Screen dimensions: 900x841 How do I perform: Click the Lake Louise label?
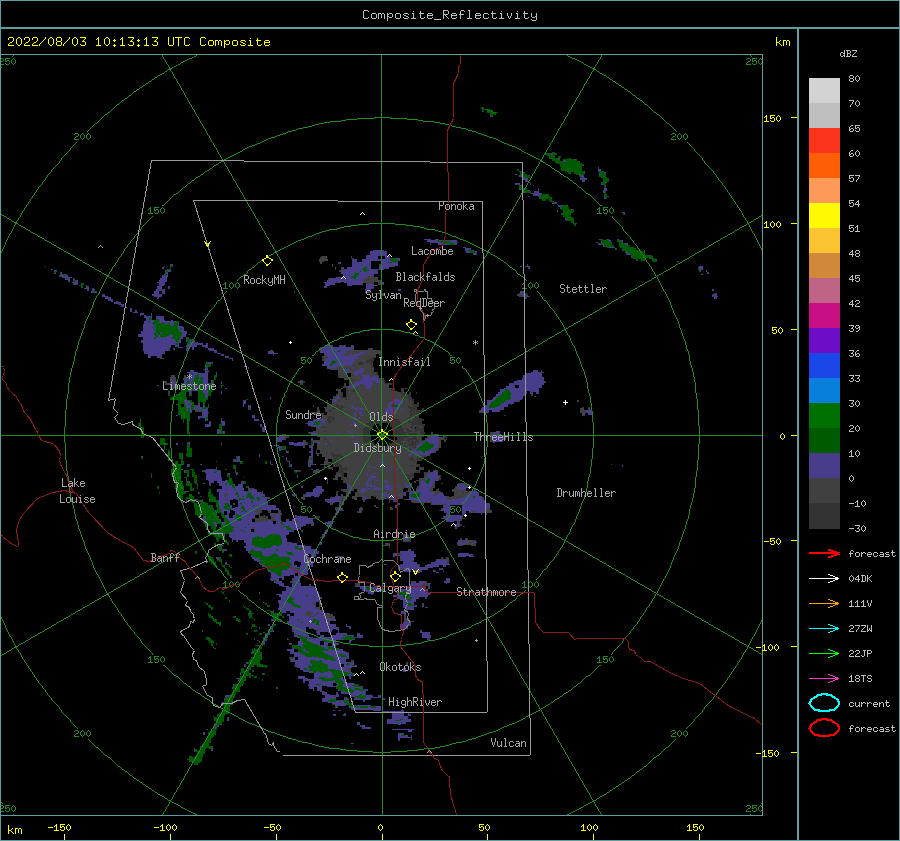pyautogui.click(x=77, y=491)
